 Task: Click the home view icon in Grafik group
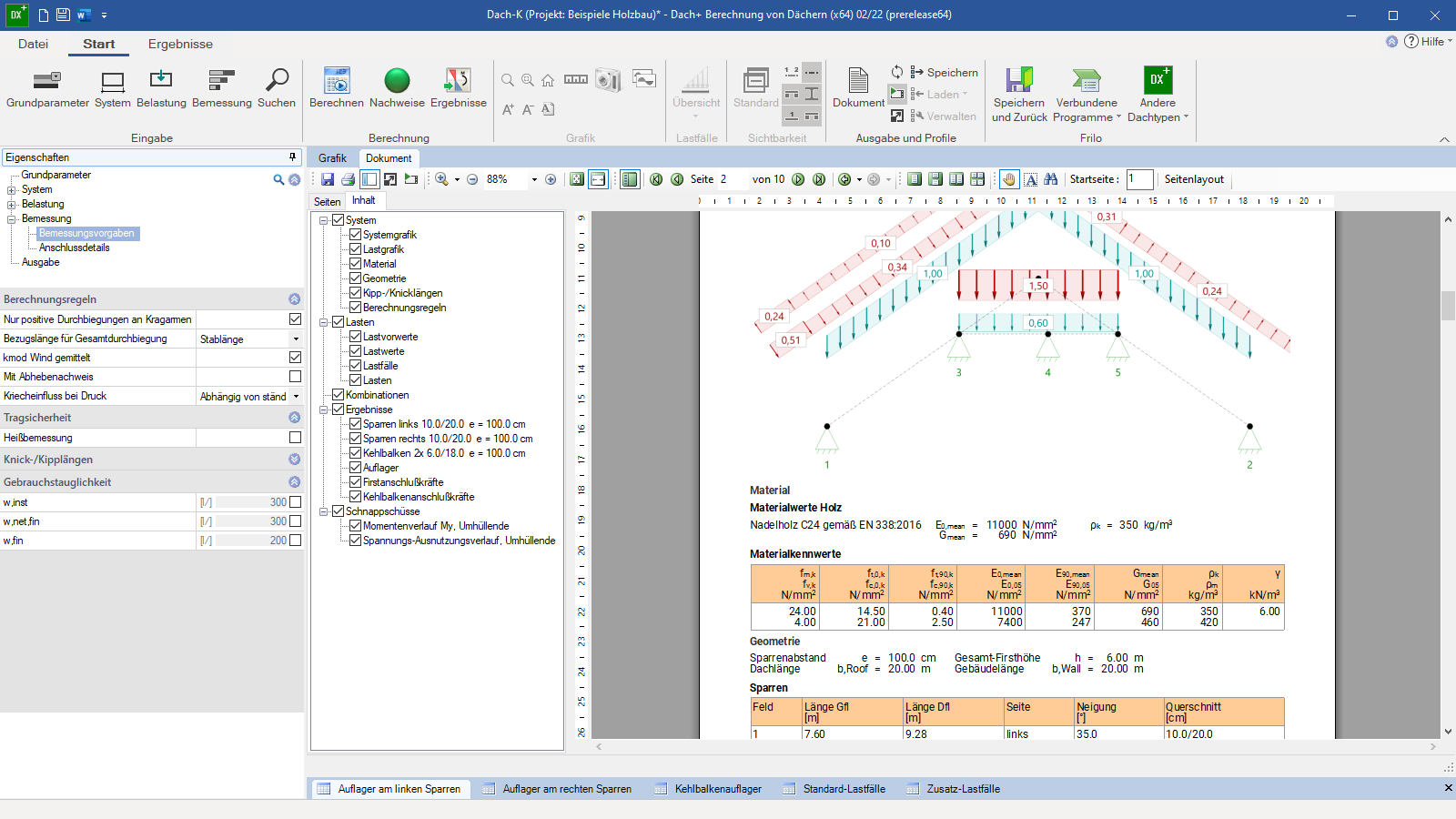coord(548,80)
